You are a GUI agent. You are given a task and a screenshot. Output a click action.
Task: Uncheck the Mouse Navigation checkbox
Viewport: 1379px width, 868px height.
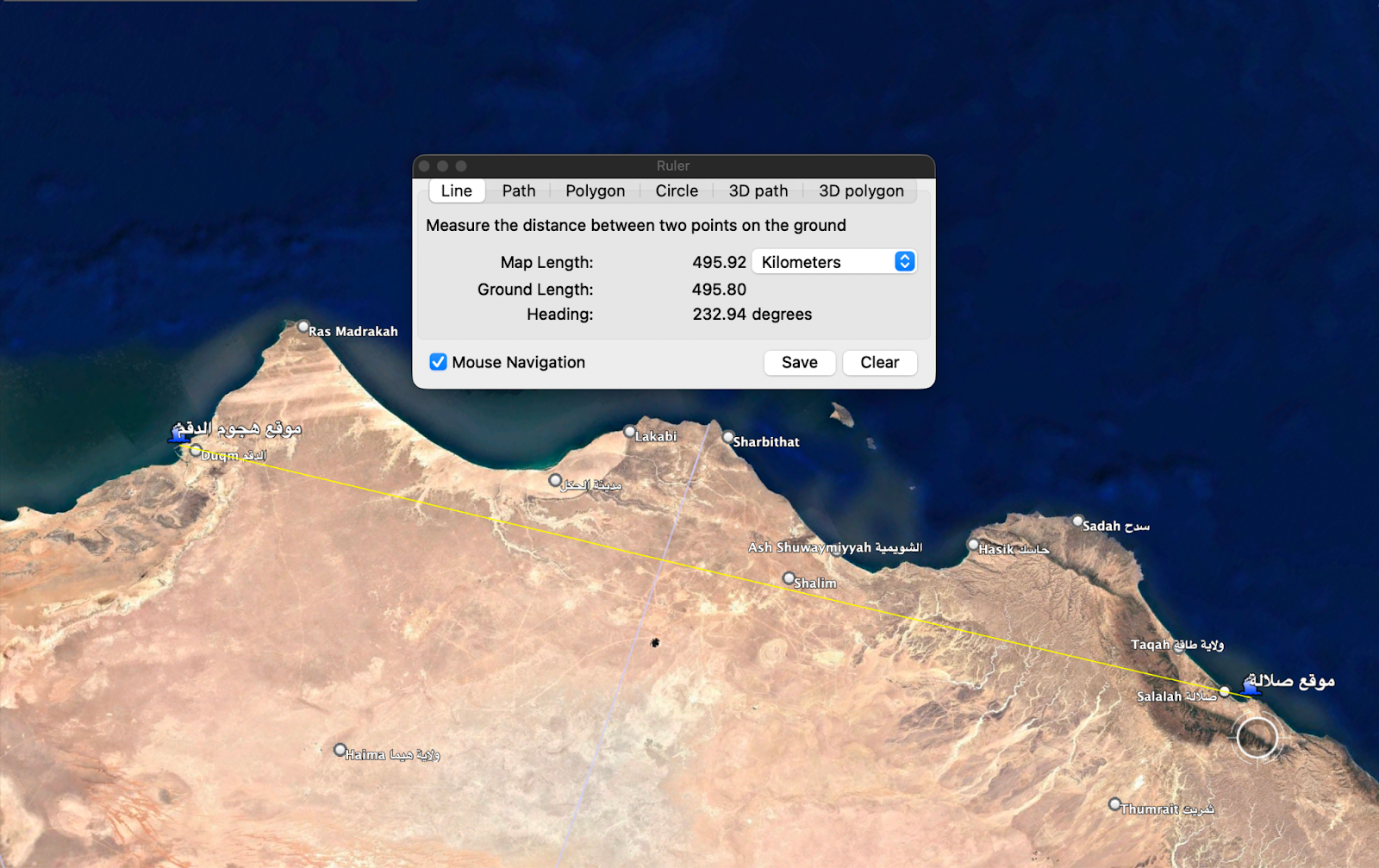[438, 362]
